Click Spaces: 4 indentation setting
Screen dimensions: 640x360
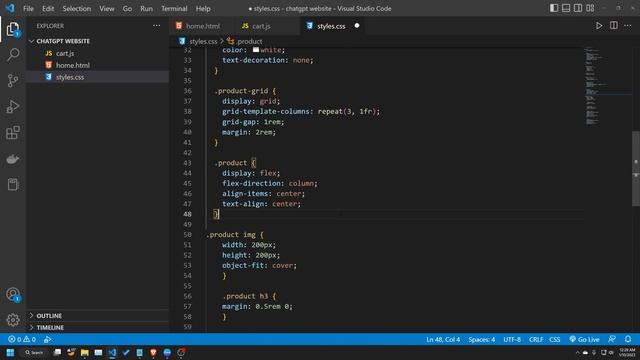click(482, 339)
